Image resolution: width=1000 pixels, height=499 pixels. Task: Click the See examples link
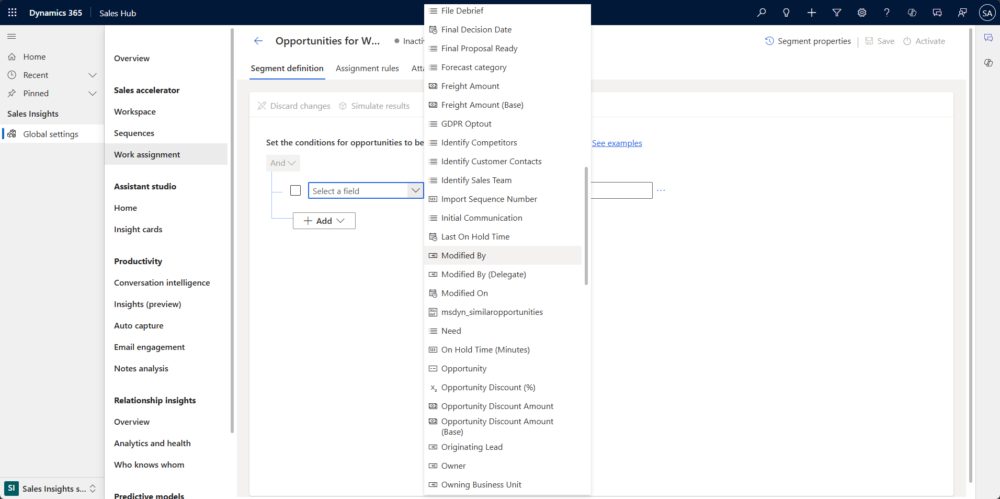click(616, 143)
